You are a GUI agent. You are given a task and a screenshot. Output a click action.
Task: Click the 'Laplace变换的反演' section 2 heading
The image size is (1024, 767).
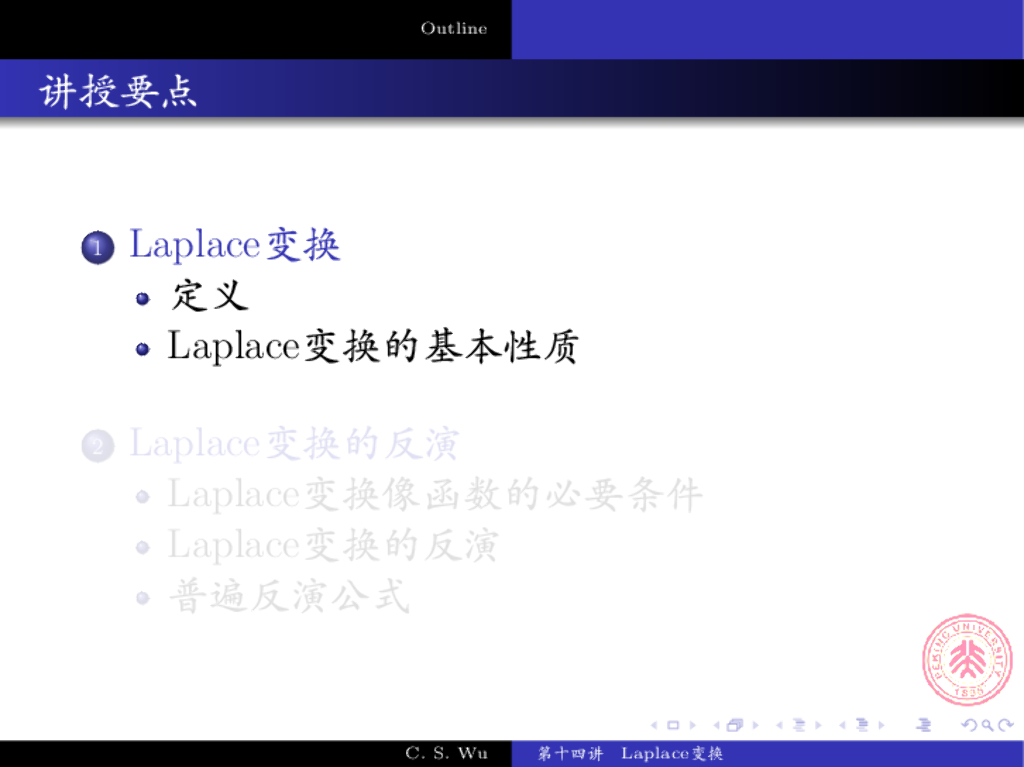pyautogui.click(x=294, y=443)
